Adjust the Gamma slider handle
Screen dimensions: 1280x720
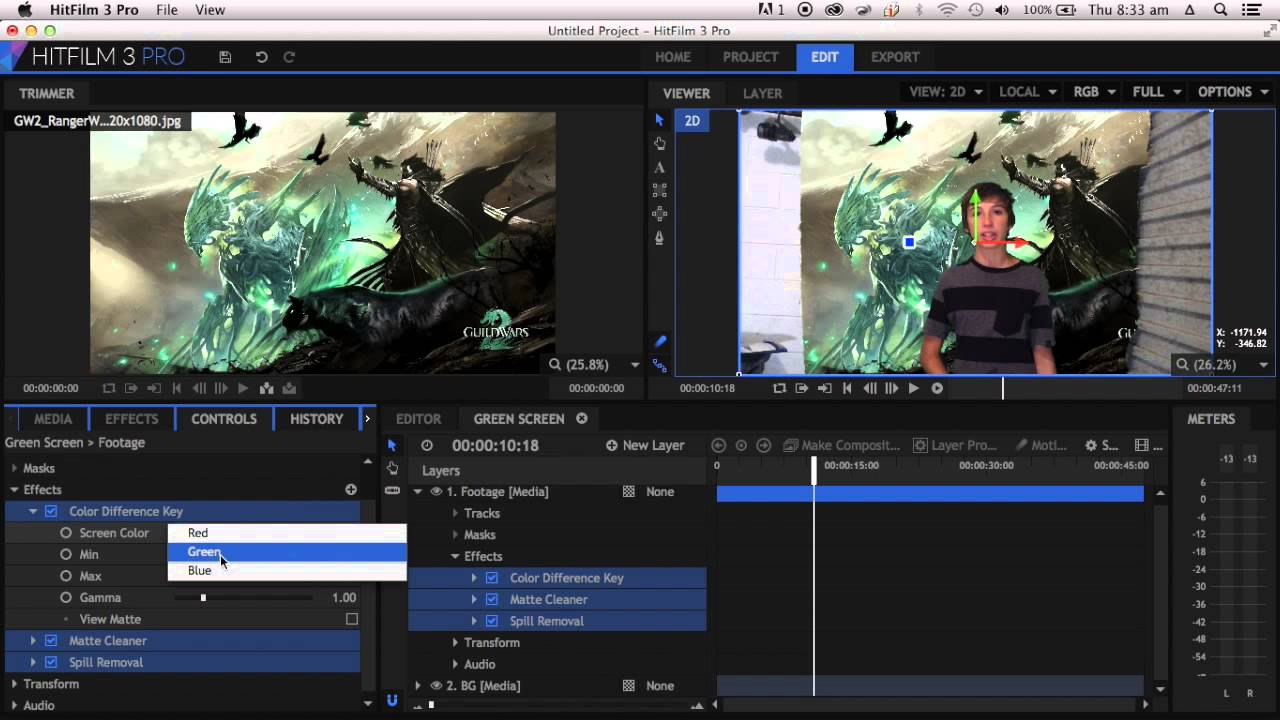203,598
